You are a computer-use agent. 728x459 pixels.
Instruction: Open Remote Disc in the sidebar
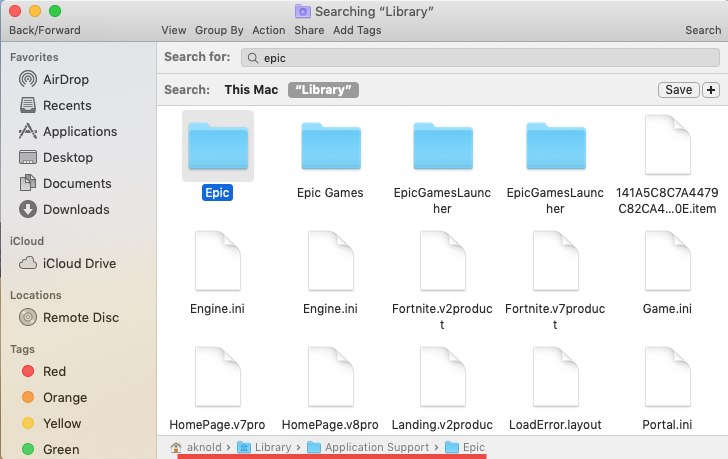(x=69, y=317)
